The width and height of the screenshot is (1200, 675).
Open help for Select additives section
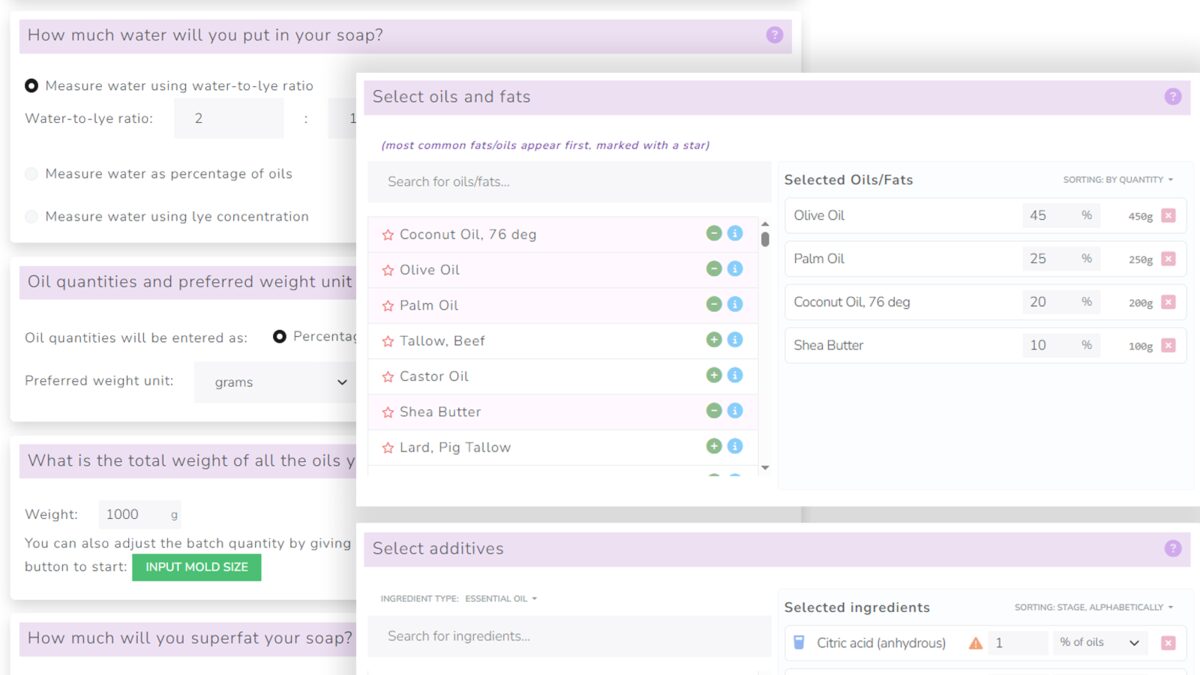[1173, 548]
